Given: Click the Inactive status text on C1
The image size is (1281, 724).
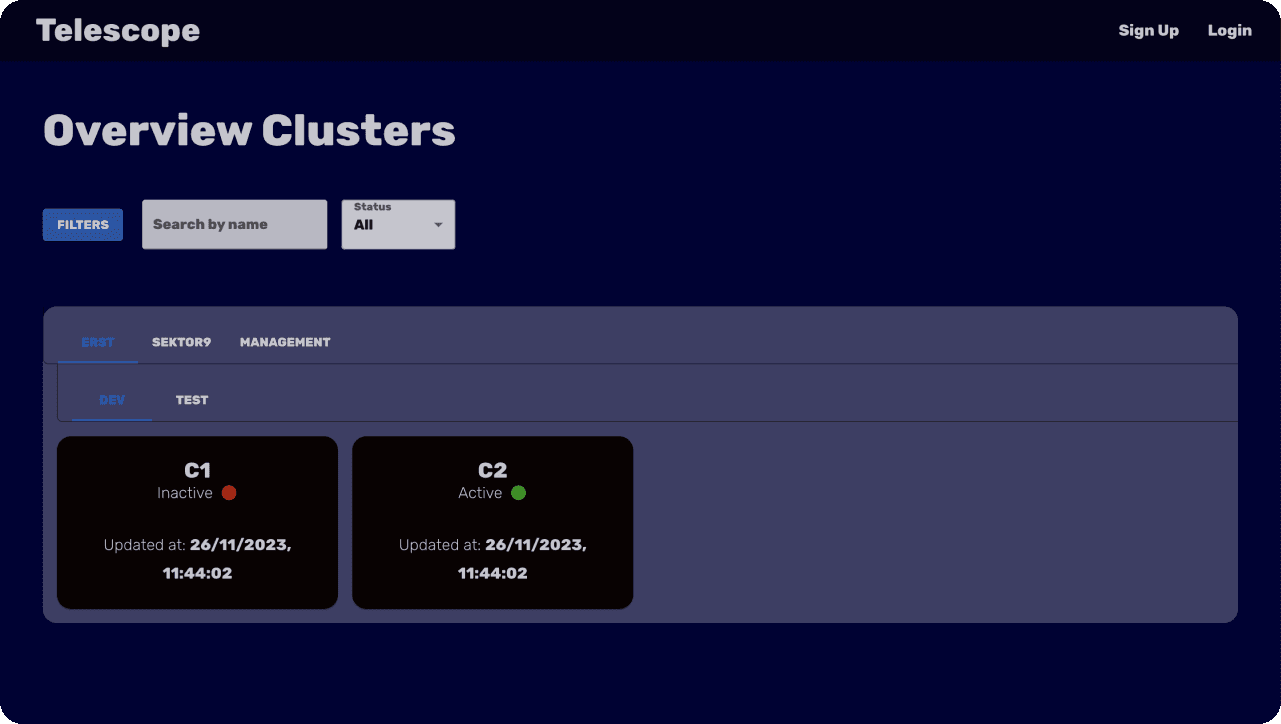Looking at the screenshot, I should (185, 493).
